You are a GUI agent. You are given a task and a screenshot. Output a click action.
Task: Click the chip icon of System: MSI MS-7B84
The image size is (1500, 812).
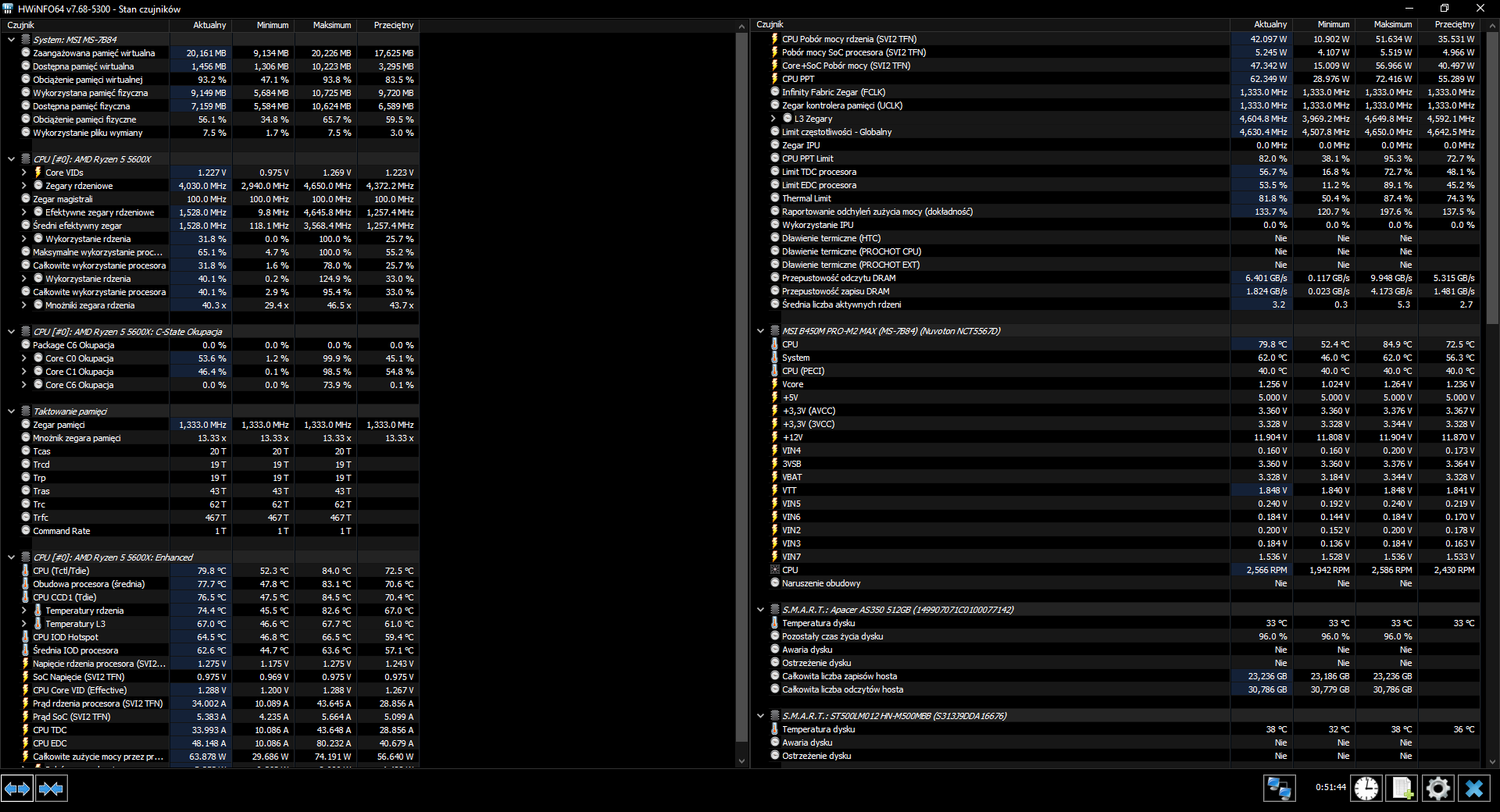click(x=25, y=40)
